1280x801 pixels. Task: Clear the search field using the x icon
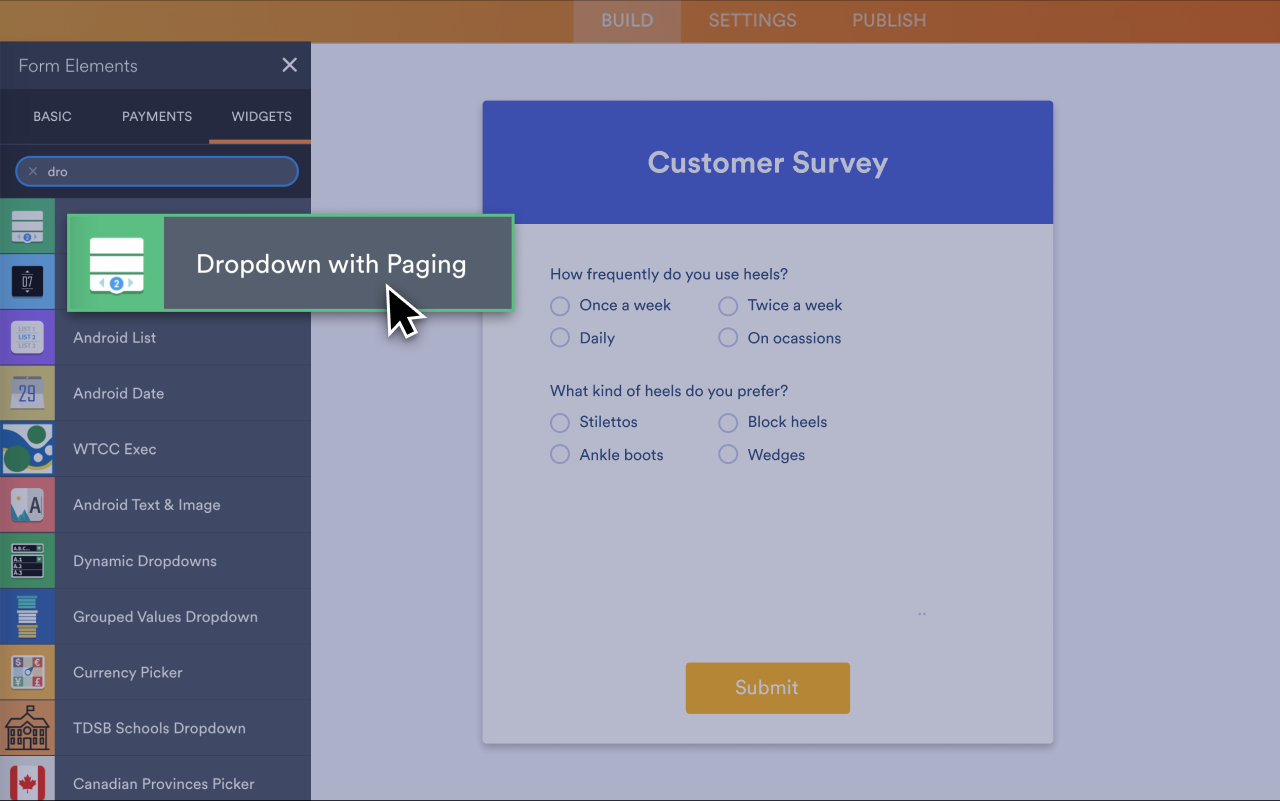tap(33, 171)
